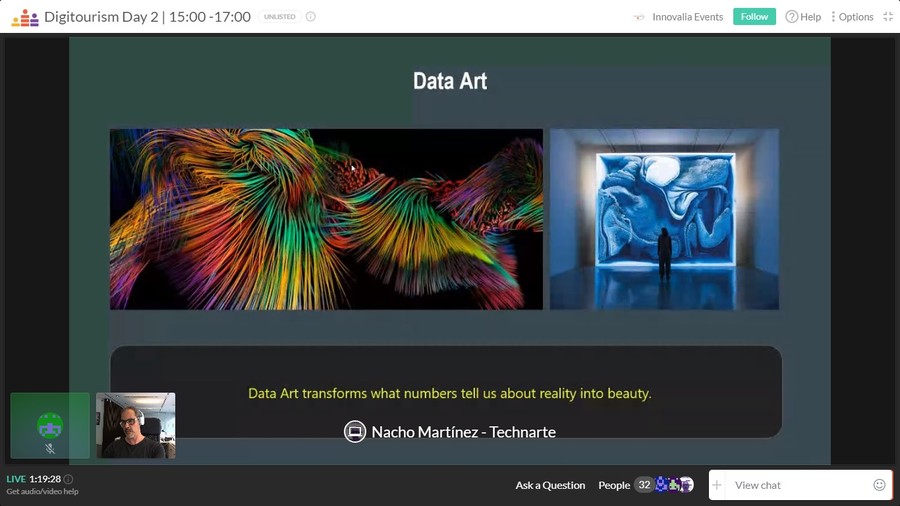Click the Follow button
This screenshot has height=506, width=900.
pos(754,17)
